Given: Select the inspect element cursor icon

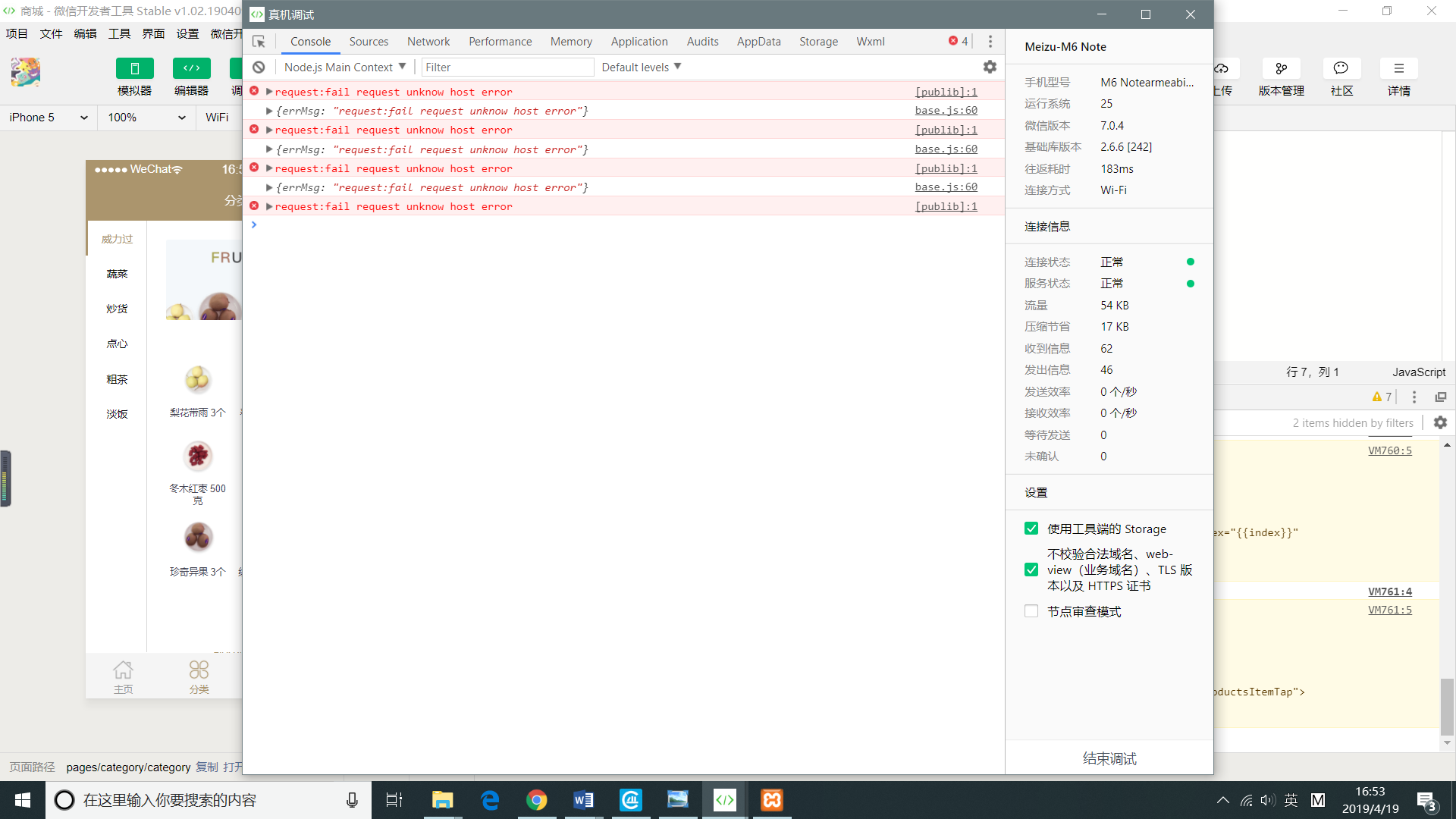Looking at the screenshot, I should tap(259, 42).
